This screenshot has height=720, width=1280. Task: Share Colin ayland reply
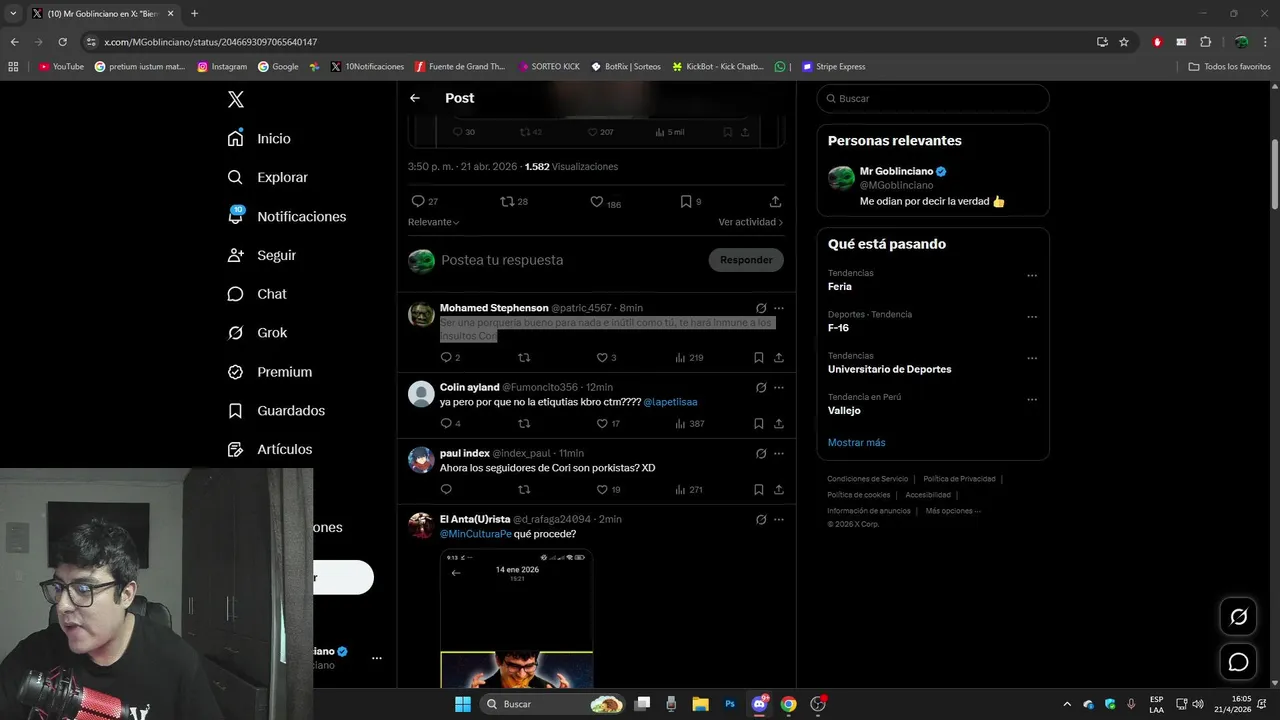point(779,424)
